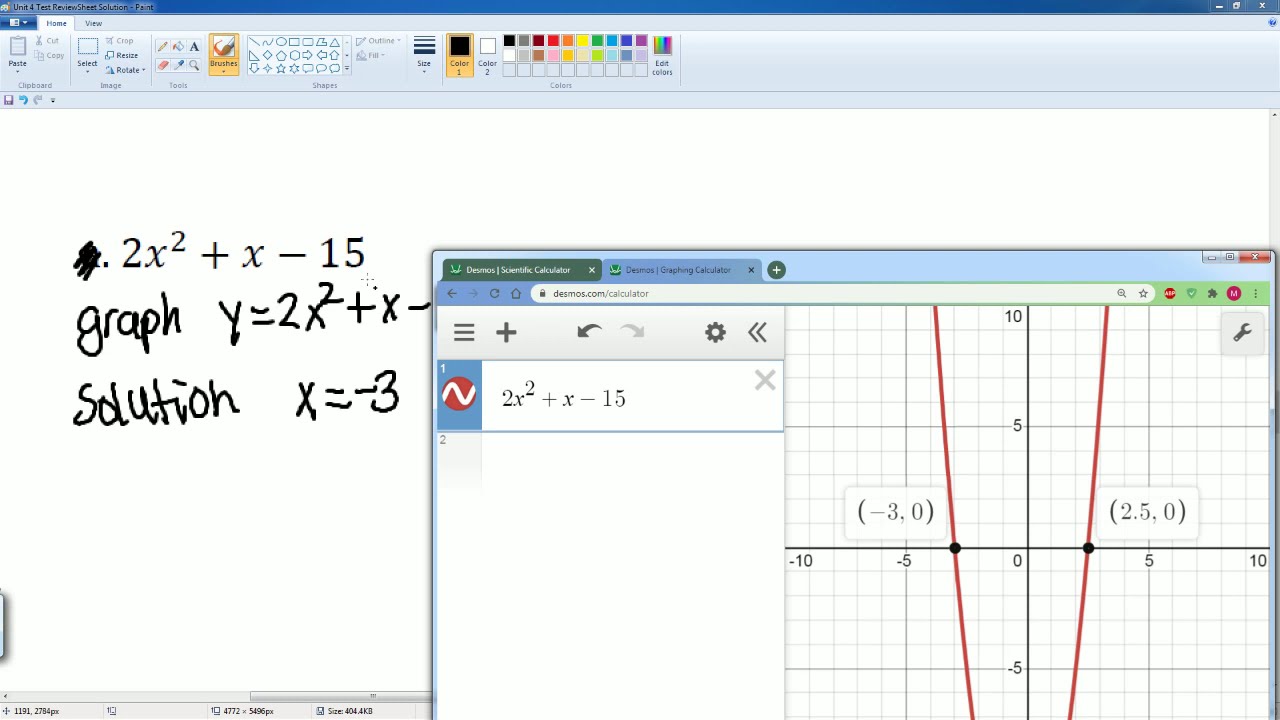Click the Resize button
Screen dimensions: 1280x720
121,55
